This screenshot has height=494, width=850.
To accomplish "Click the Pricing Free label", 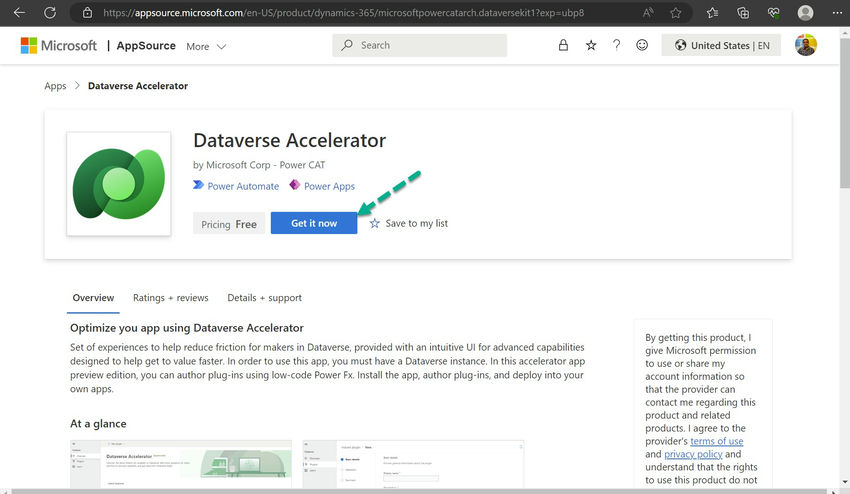I will pos(229,224).
